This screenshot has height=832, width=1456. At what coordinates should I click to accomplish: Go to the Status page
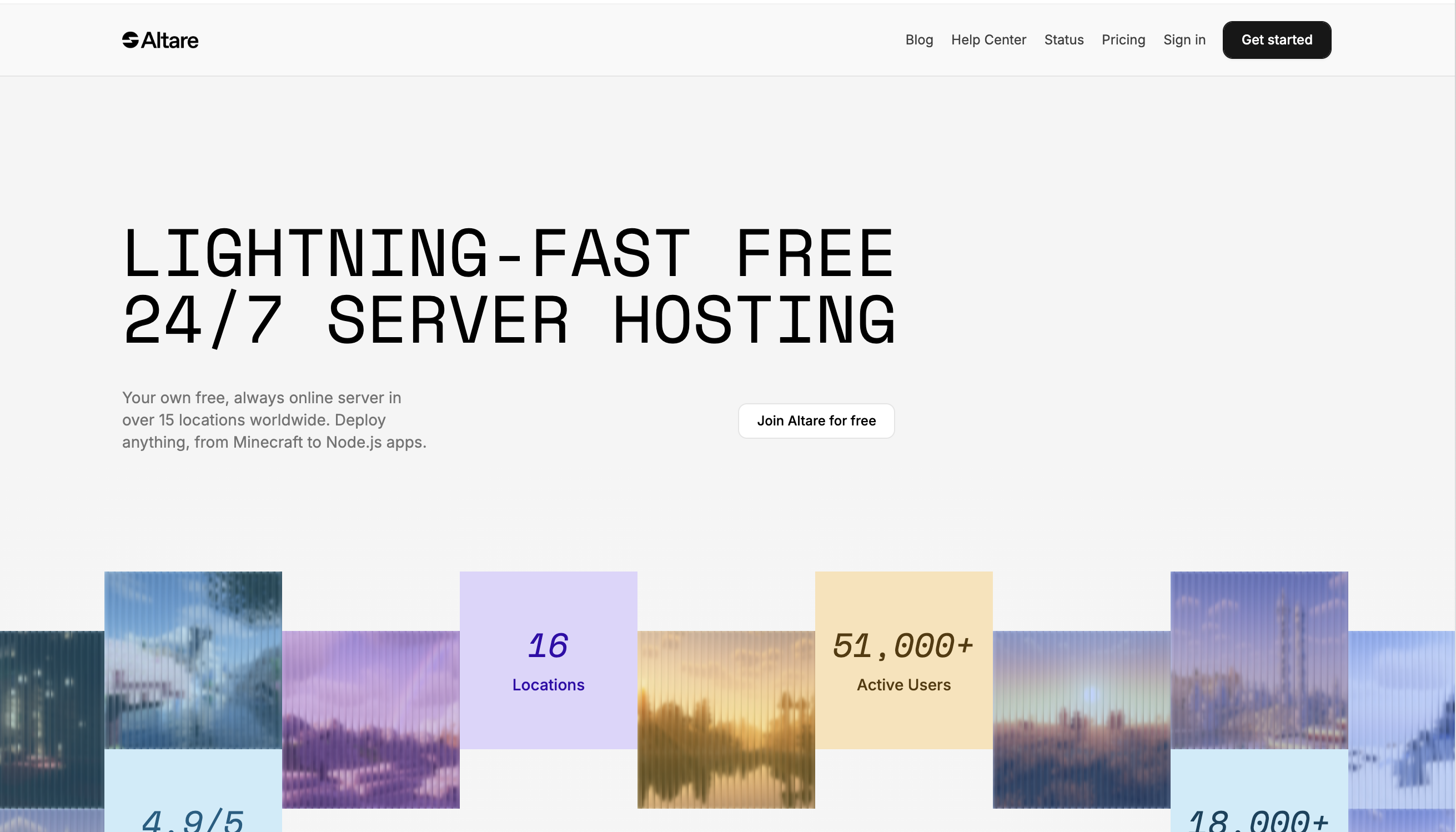coord(1063,40)
